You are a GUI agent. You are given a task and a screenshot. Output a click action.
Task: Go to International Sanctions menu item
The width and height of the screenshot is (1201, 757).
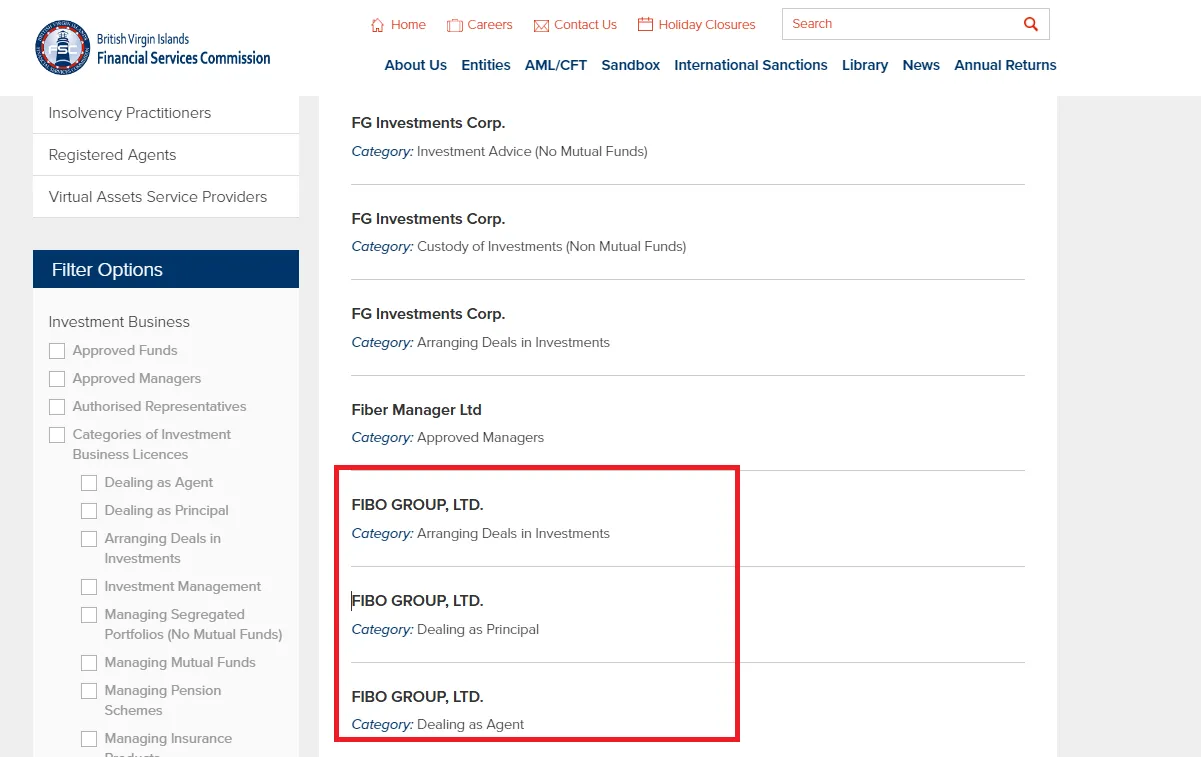point(750,65)
